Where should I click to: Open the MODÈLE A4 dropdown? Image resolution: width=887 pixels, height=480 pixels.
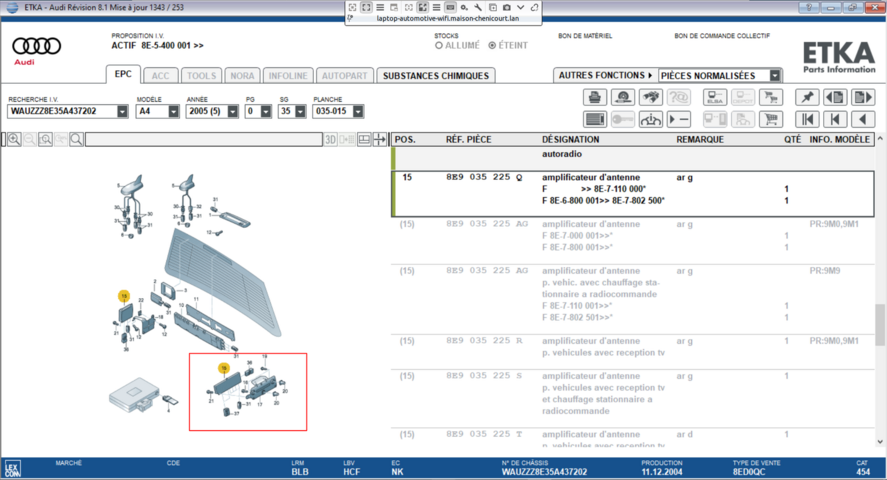(x=173, y=111)
